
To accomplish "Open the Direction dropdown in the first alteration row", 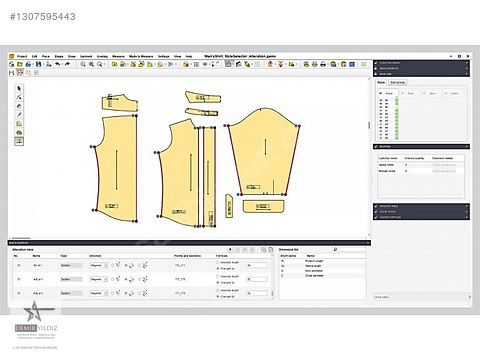I will coord(99,265).
